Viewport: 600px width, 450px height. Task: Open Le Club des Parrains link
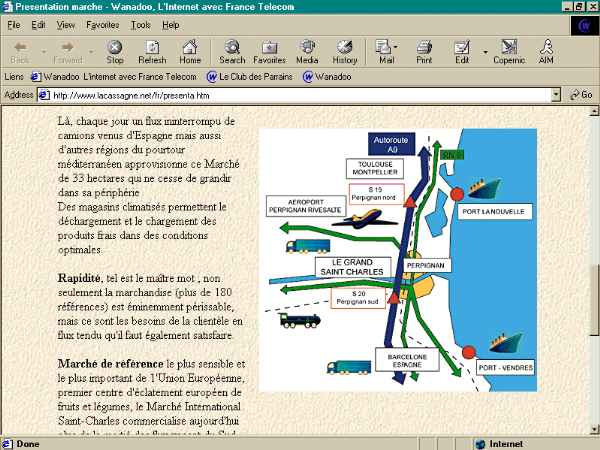tap(249, 76)
